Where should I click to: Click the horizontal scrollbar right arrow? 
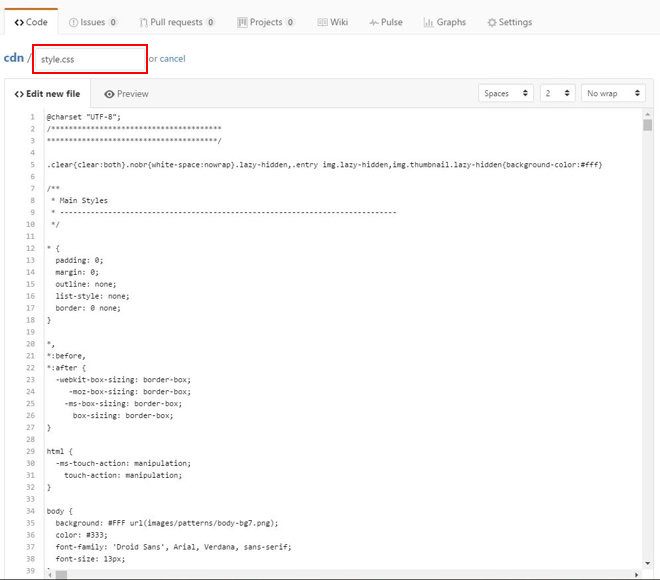click(x=636, y=575)
